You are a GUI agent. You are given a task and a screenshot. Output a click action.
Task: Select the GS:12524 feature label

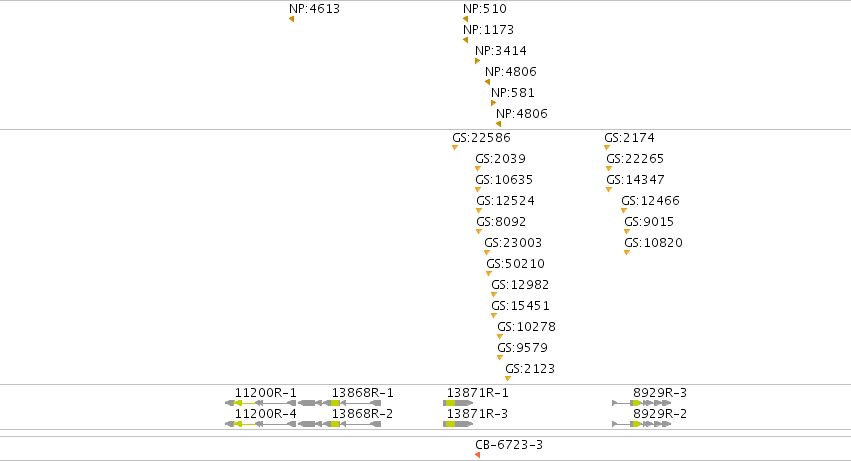(x=506, y=201)
